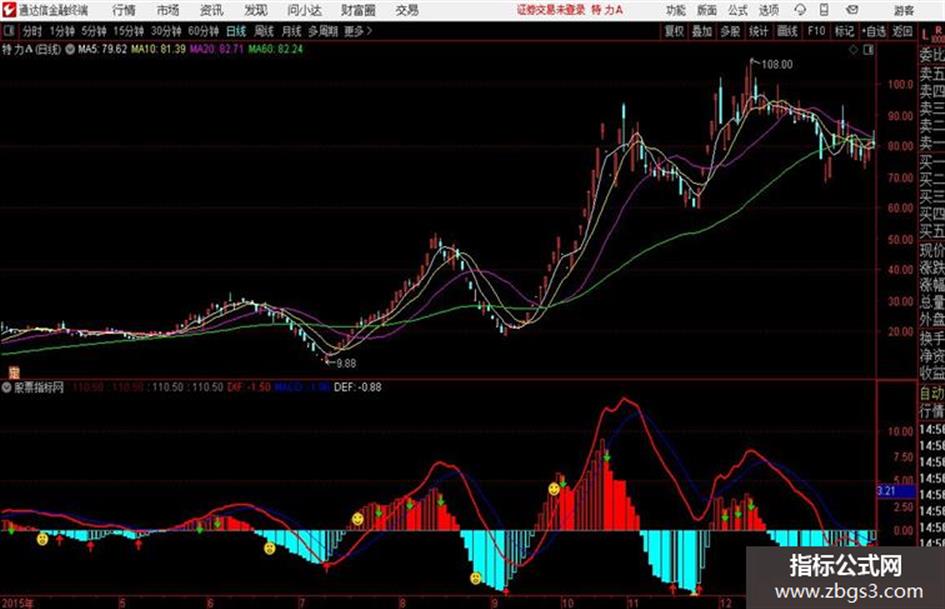
Task: Click the MA10: 81.39 indicator label
Action: 158,49
